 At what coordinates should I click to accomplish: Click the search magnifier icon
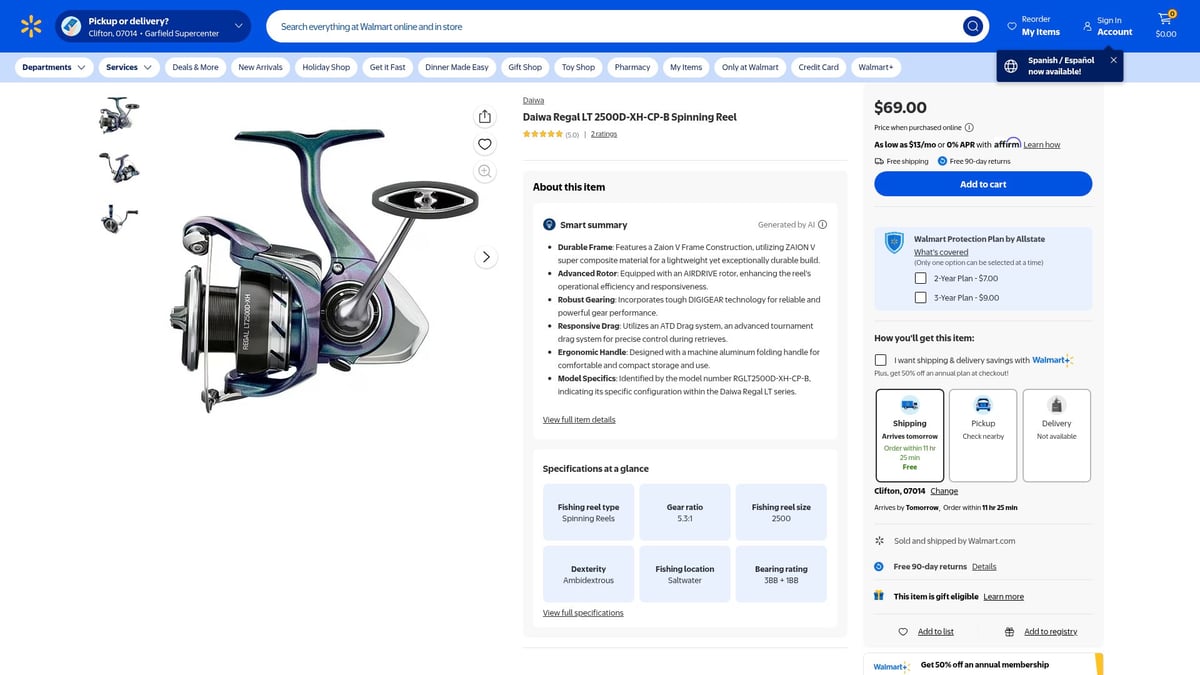[x=972, y=26]
